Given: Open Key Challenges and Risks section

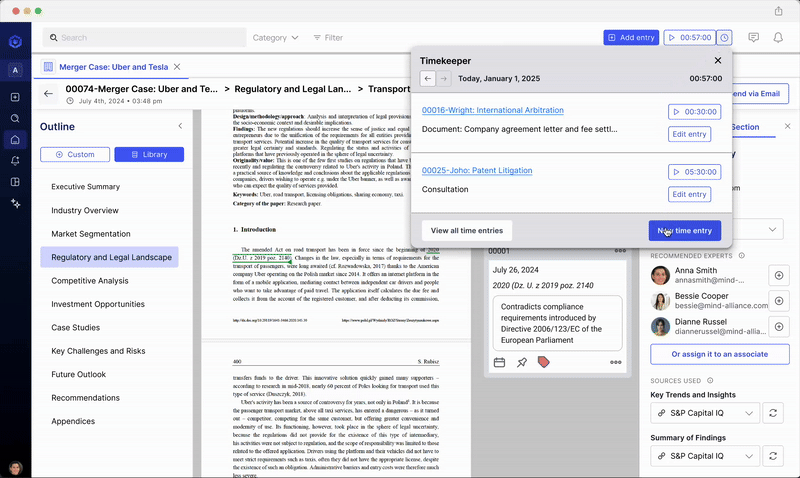Looking at the screenshot, I should 98,351.
